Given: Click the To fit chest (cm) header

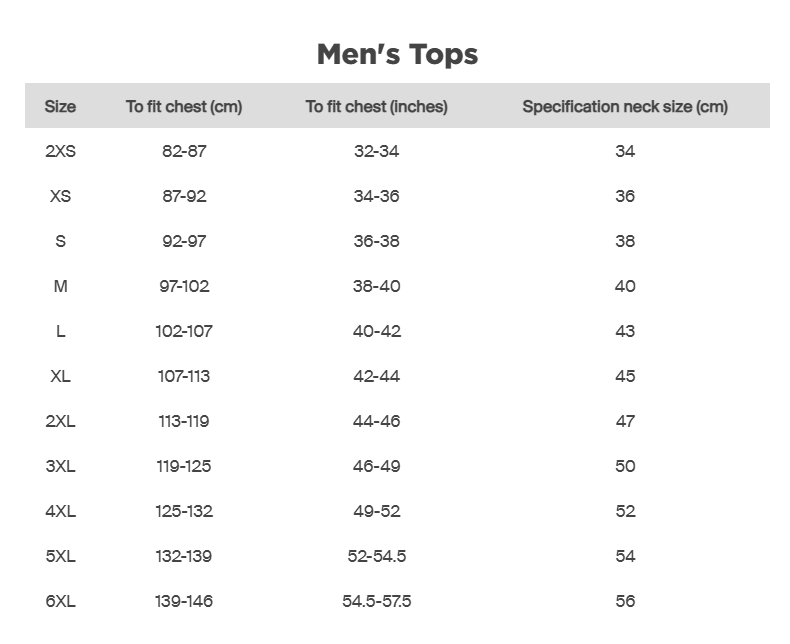Looking at the screenshot, I should 184,107.
